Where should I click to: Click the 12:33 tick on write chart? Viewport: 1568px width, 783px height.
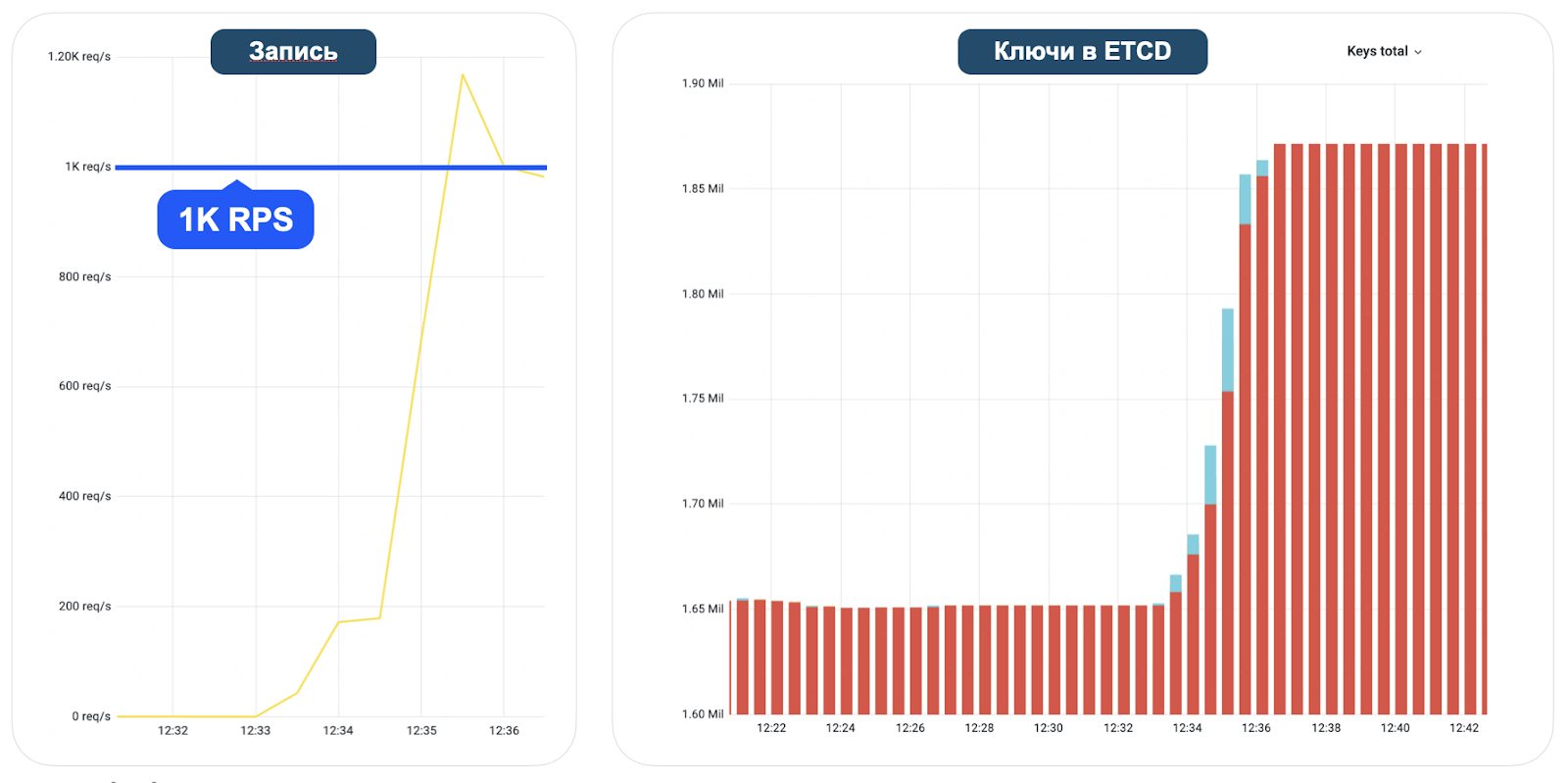coord(256,731)
